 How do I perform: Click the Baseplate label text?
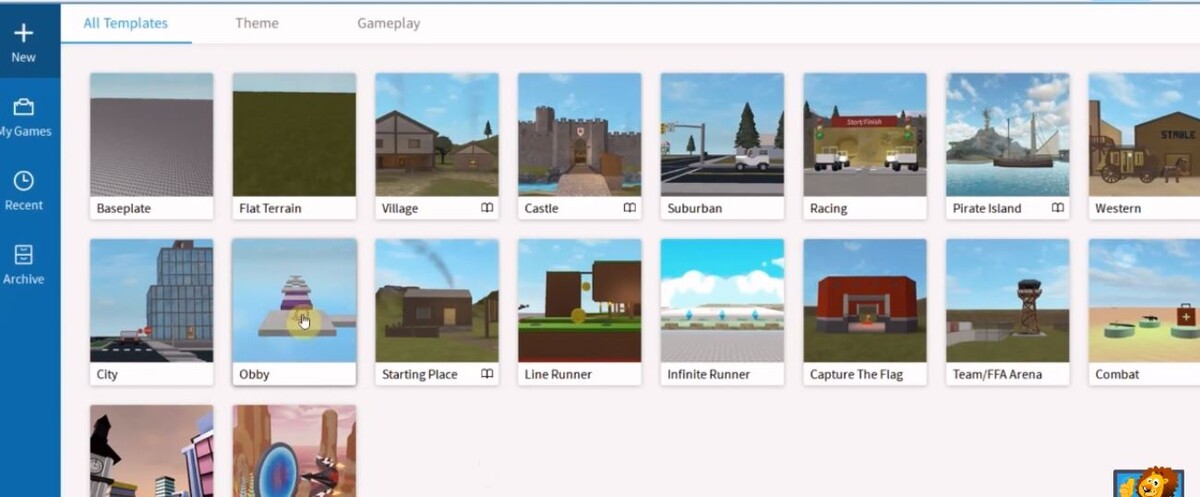tap(124, 209)
